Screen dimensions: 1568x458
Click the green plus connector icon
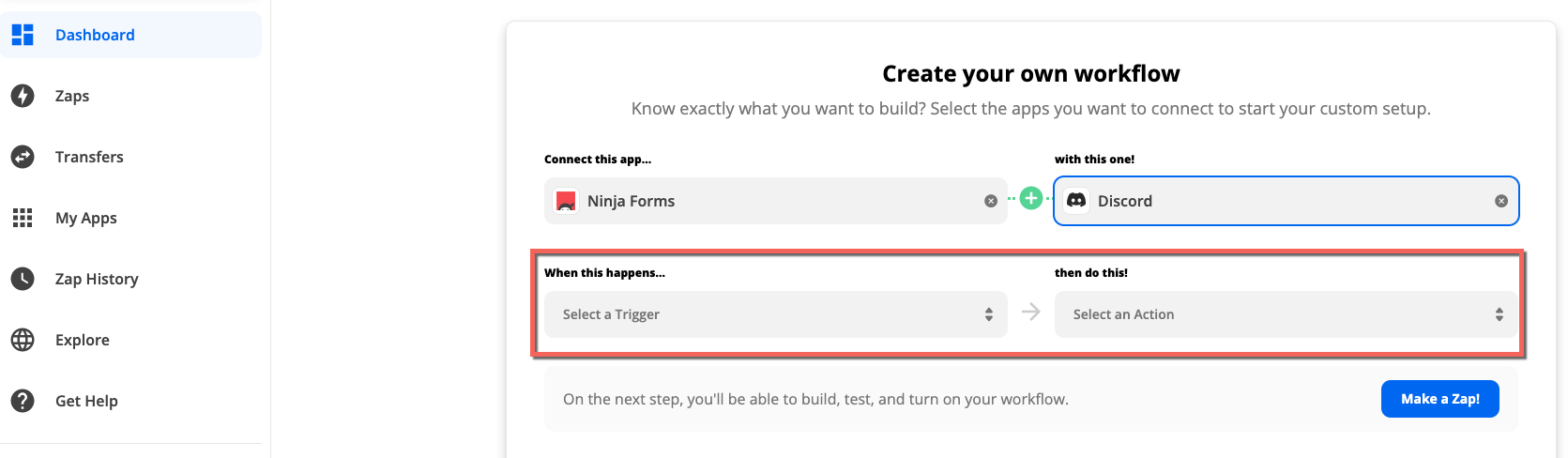pos(1031,198)
